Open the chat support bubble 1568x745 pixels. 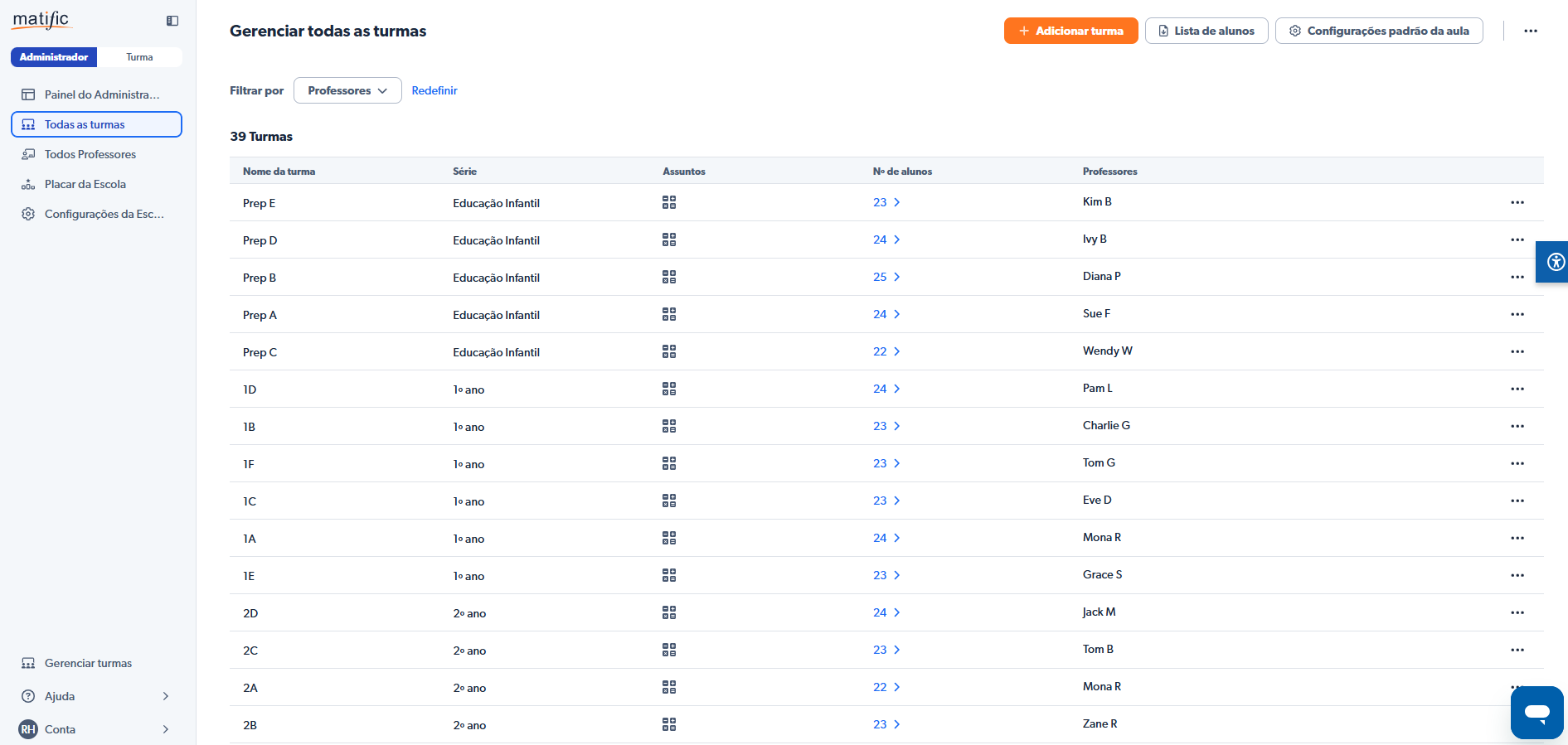pyautogui.click(x=1536, y=712)
